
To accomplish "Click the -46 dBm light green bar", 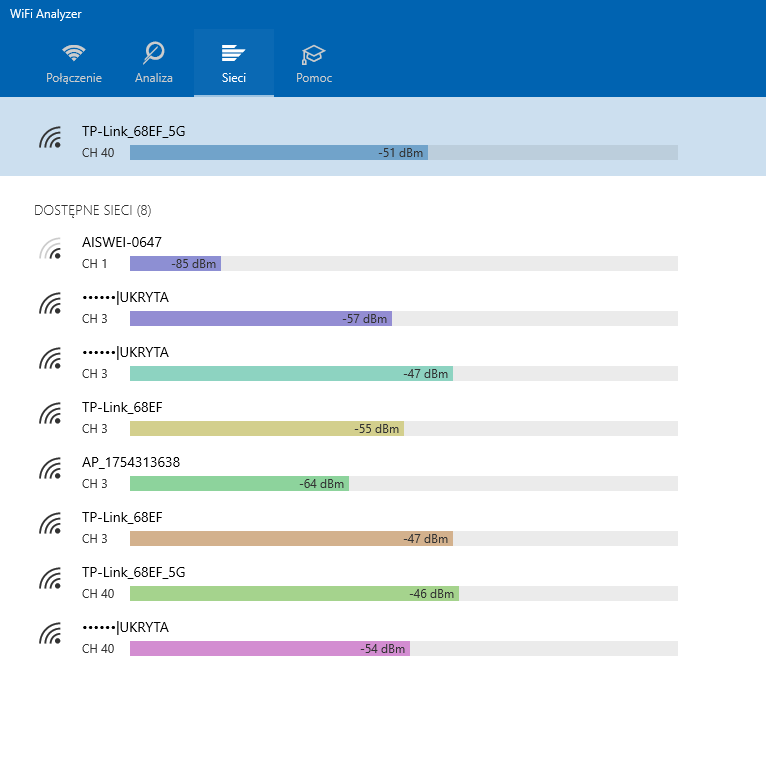I will coord(294,593).
